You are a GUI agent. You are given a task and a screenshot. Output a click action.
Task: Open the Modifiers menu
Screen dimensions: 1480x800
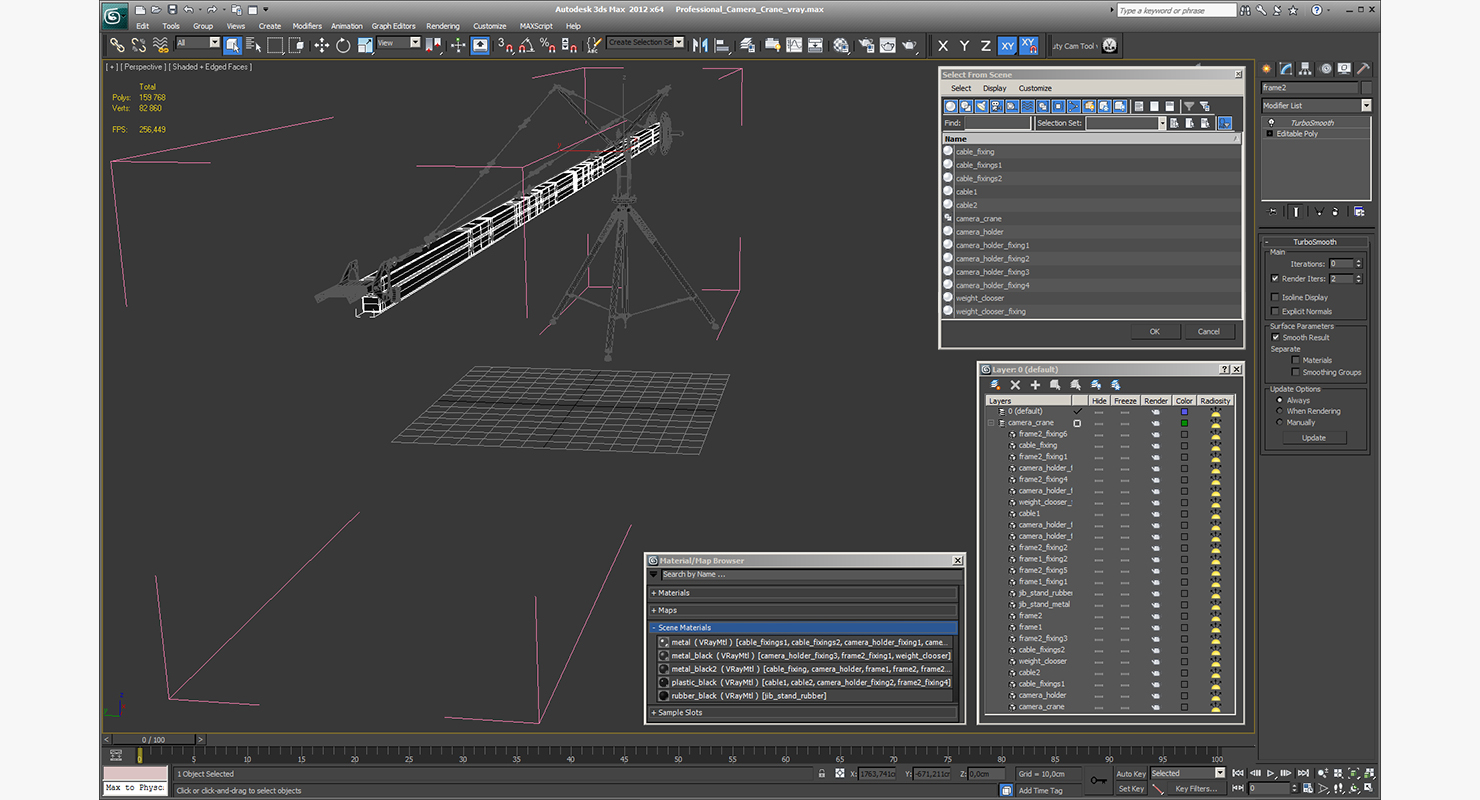[307, 26]
